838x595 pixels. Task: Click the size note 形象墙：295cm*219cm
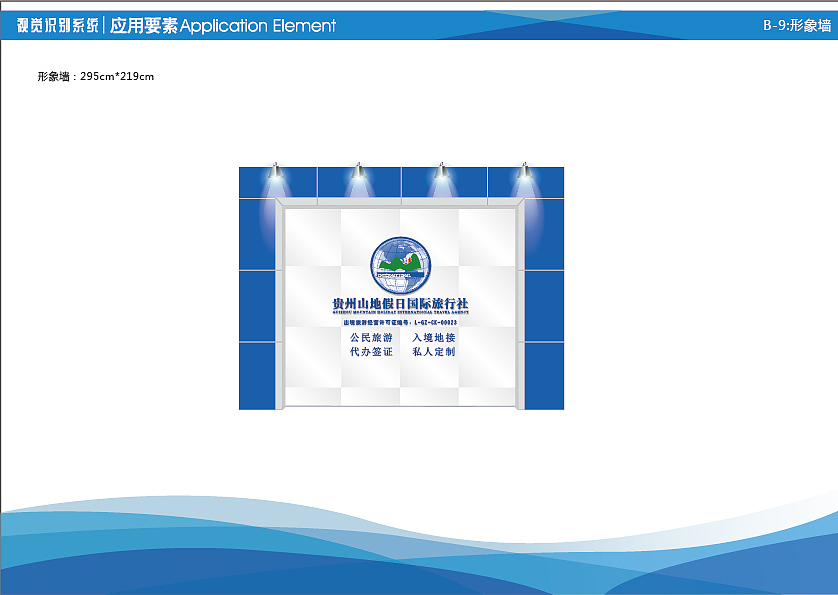pyautogui.click(x=96, y=76)
